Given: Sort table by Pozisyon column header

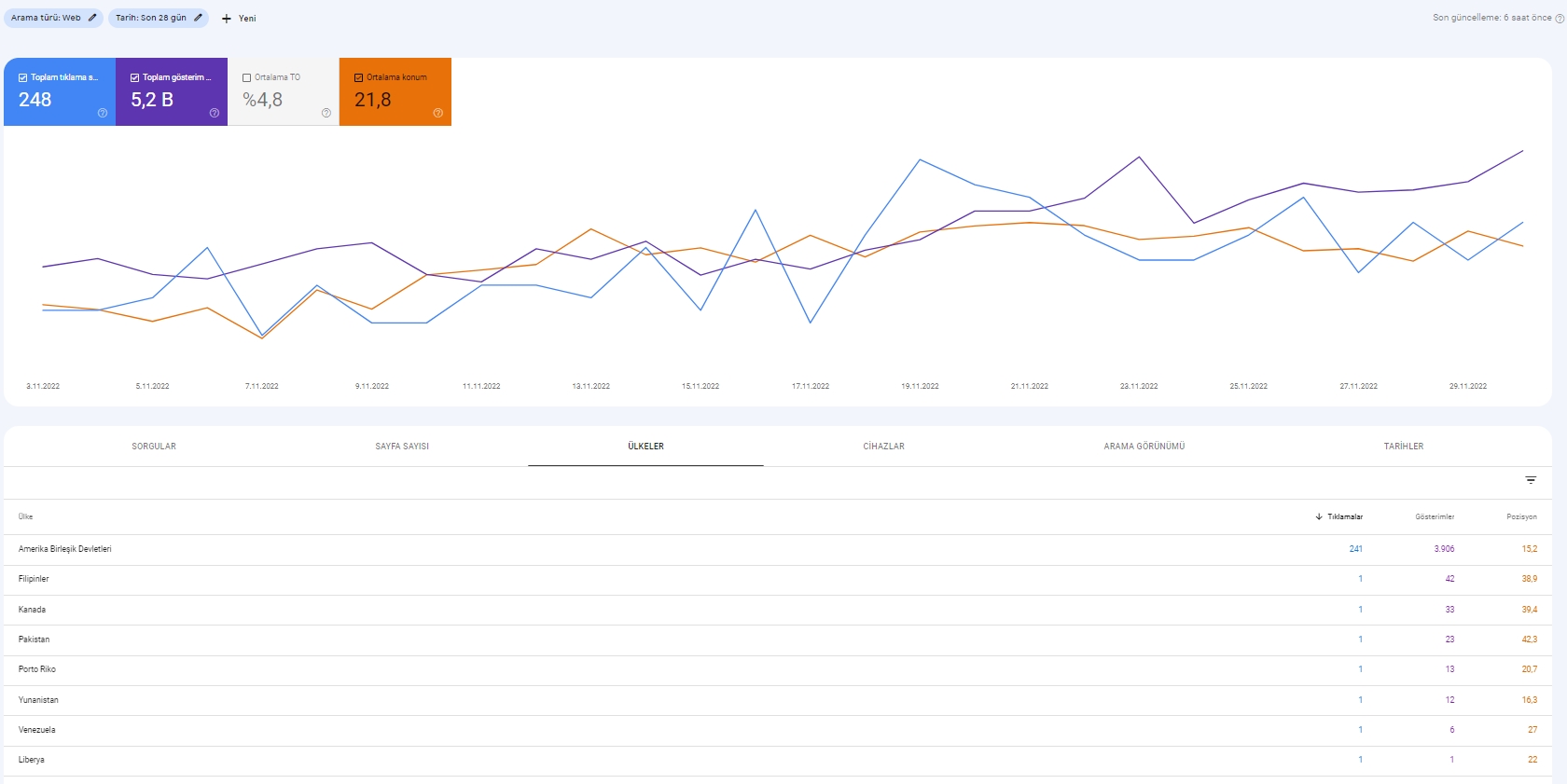Looking at the screenshot, I should 1521,516.
